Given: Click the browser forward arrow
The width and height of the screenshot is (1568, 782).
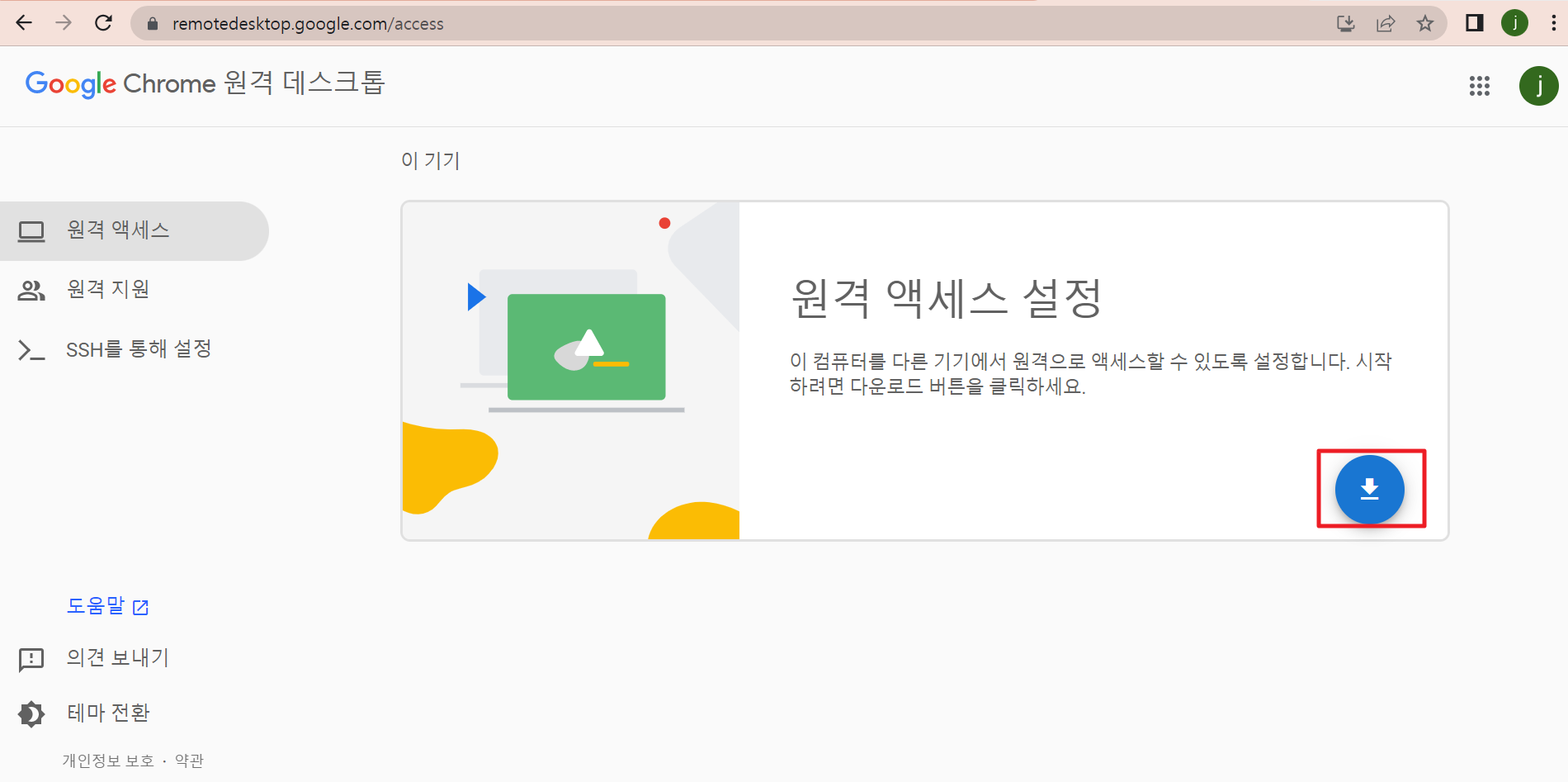Looking at the screenshot, I should (64, 23).
